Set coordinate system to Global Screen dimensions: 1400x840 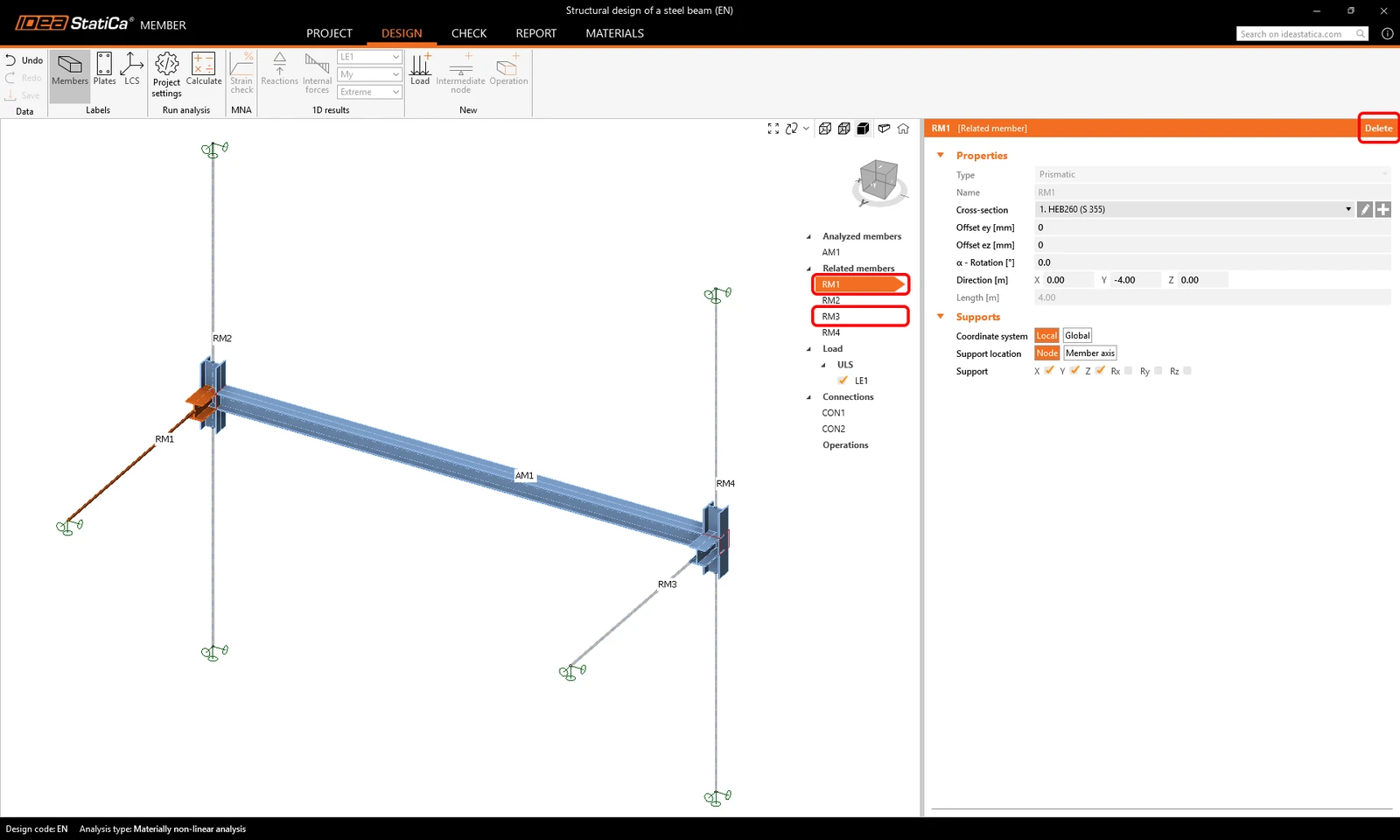[1077, 336]
